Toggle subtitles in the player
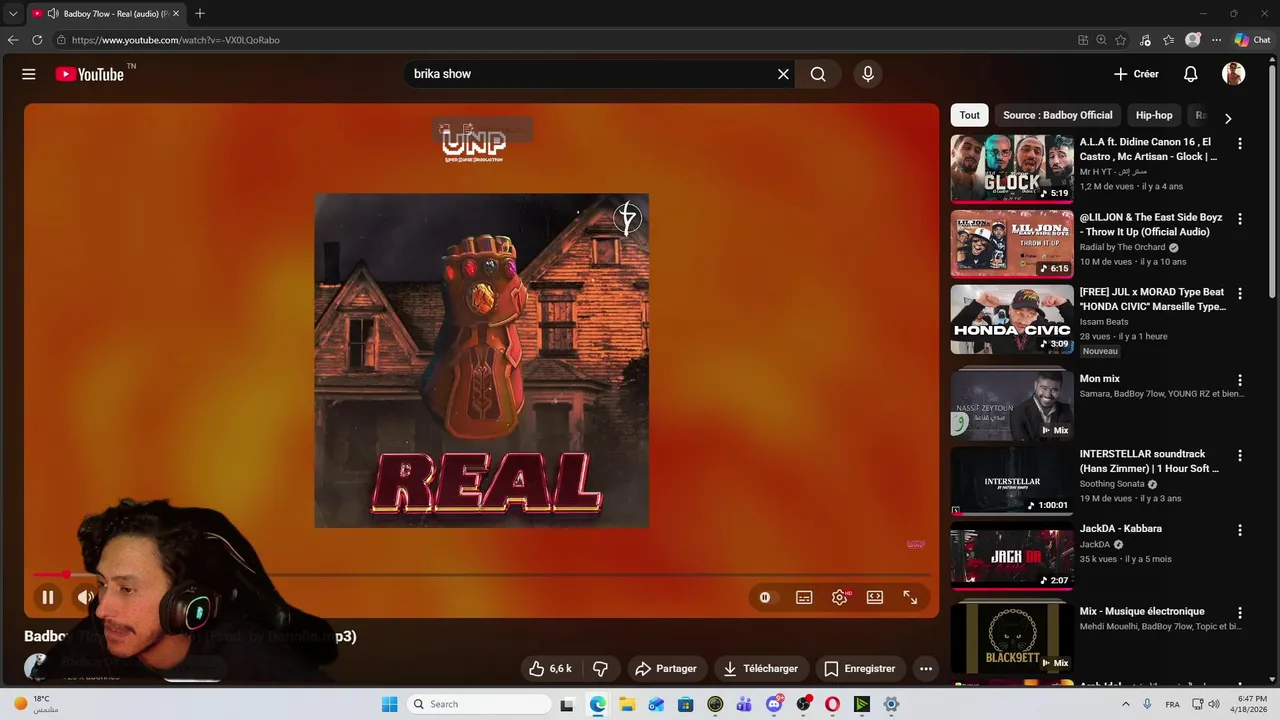Screen dimensions: 1280x720 tap(804, 597)
